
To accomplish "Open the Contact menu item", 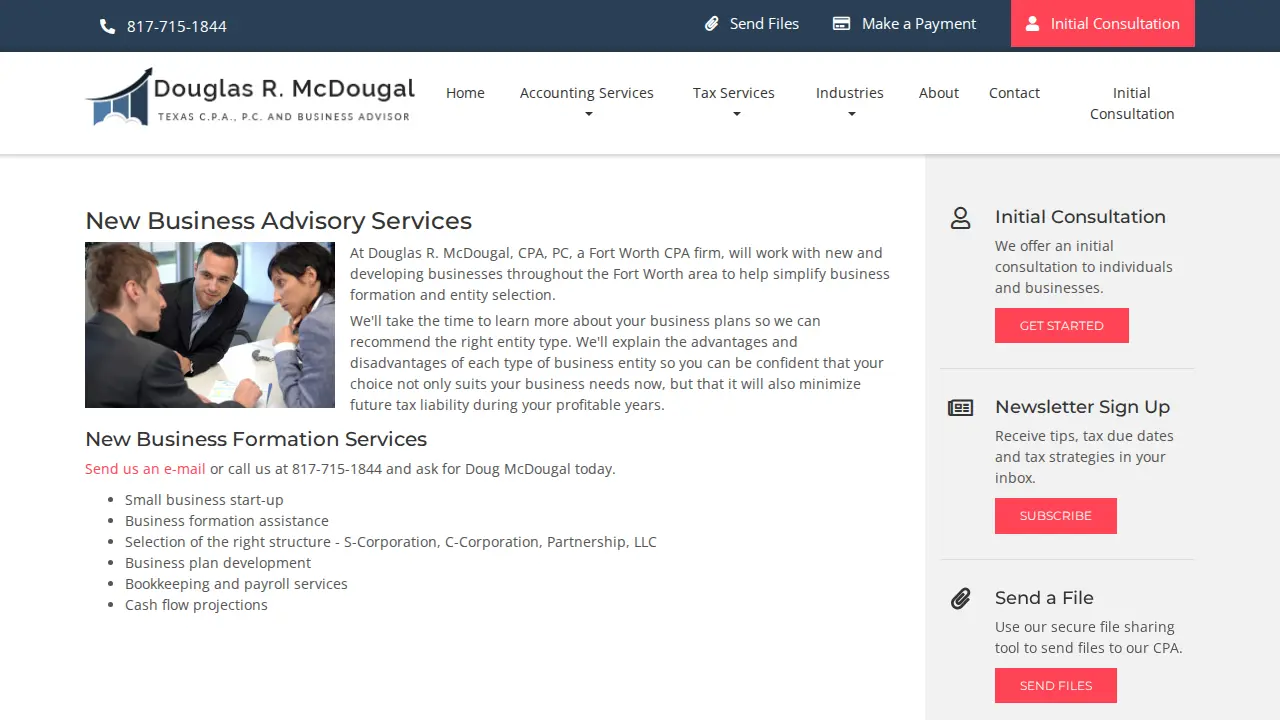I will point(1014,93).
